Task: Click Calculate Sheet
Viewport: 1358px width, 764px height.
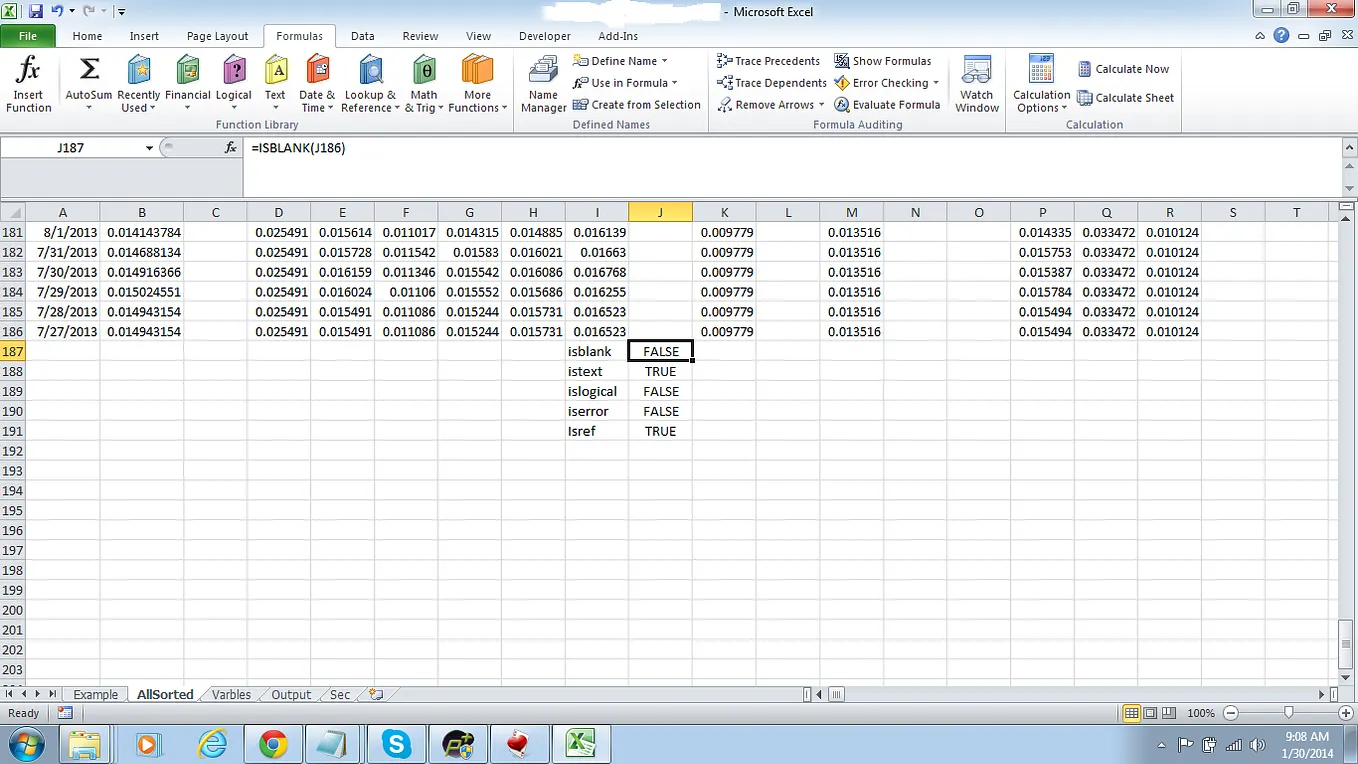Action: (1125, 98)
